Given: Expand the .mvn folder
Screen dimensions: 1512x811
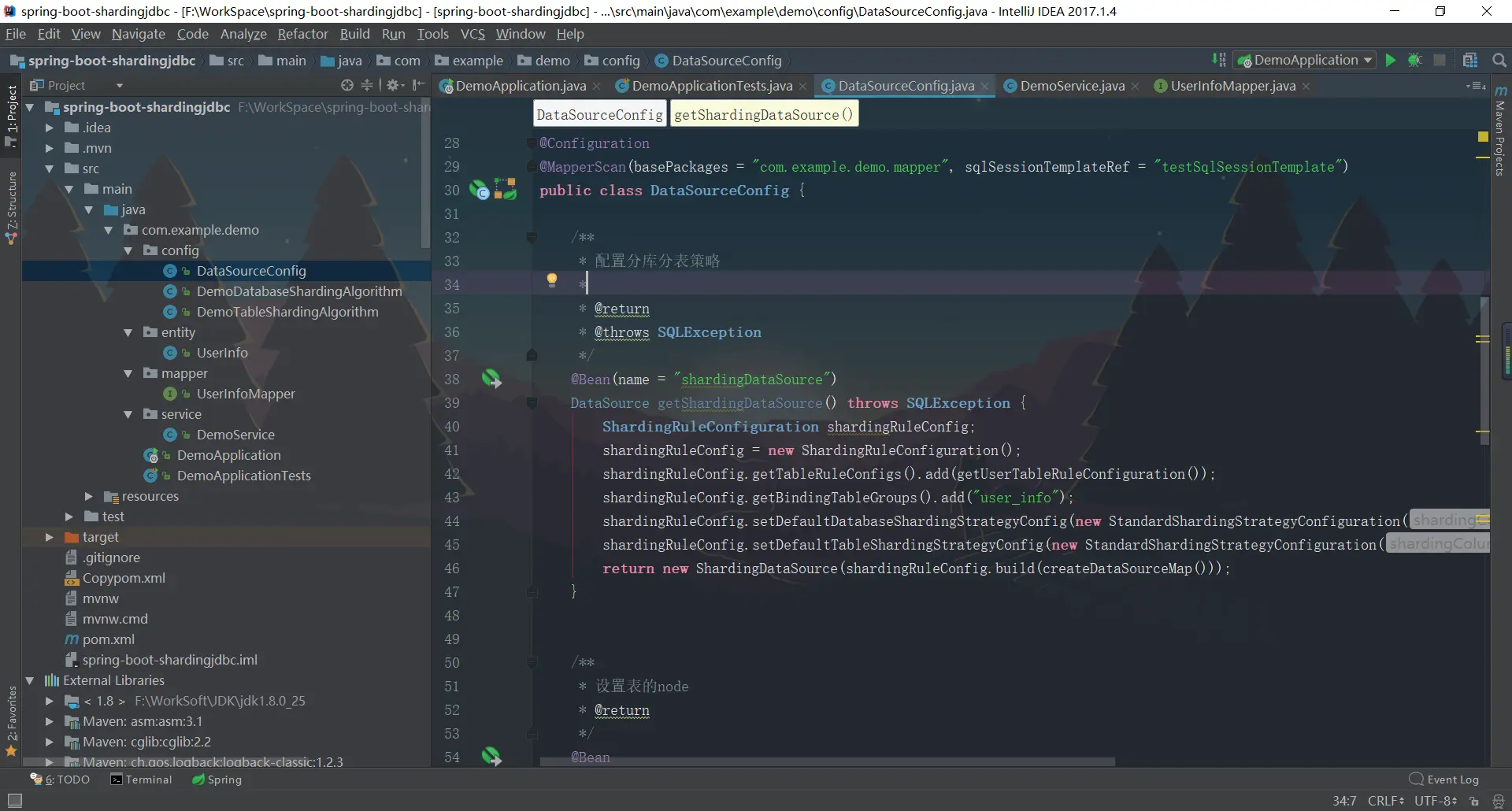Looking at the screenshot, I should coord(49,148).
